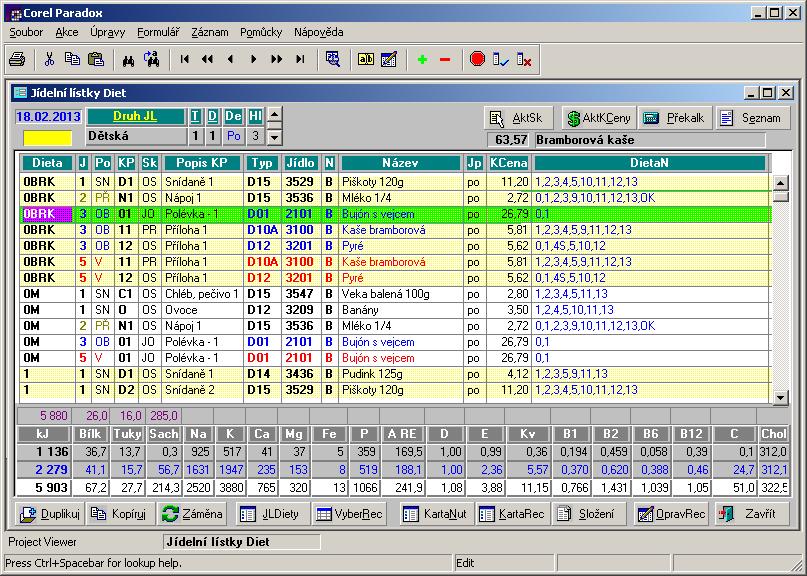Go to the first record
This screenshot has width=807, height=576.
click(x=184, y=59)
